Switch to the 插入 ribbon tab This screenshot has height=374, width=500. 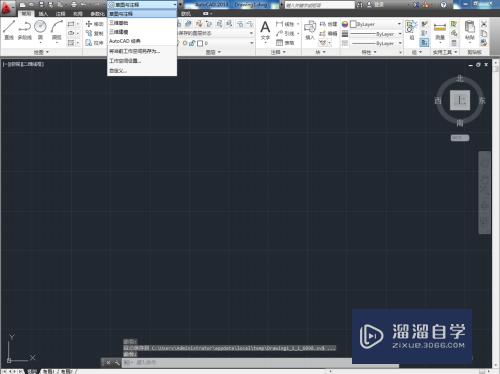pyautogui.click(x=43, y=14)
